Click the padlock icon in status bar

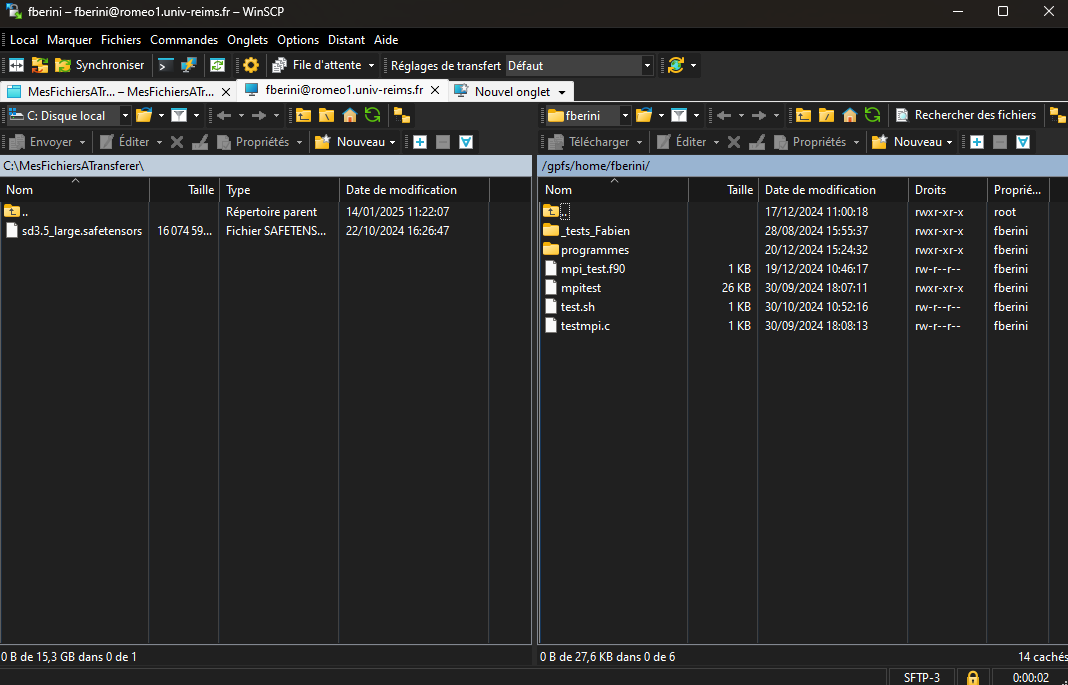click(973, 678)
